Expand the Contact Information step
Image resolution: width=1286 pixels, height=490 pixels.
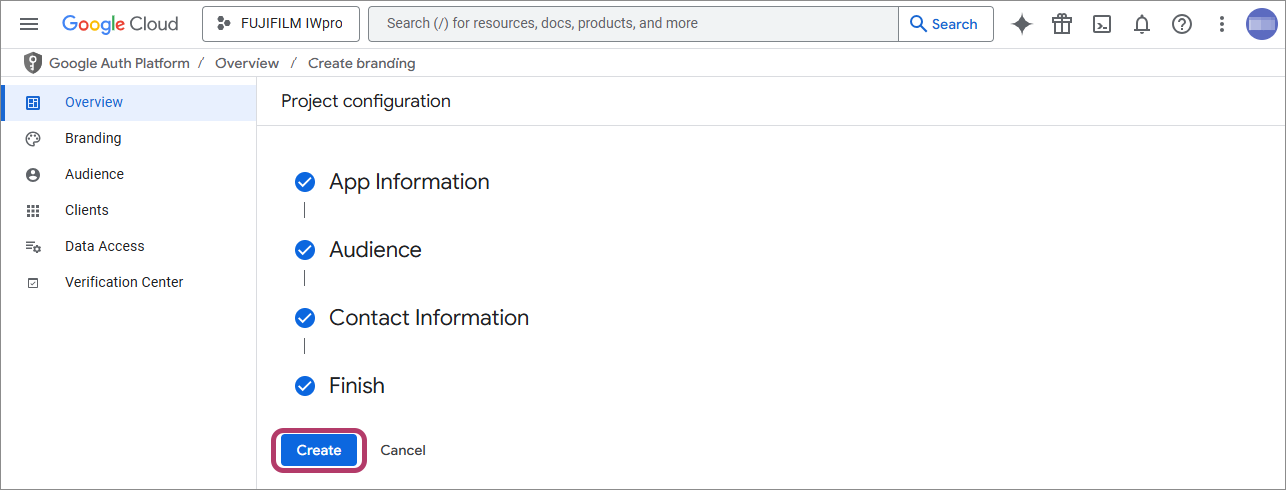click(x=428, y=318)
